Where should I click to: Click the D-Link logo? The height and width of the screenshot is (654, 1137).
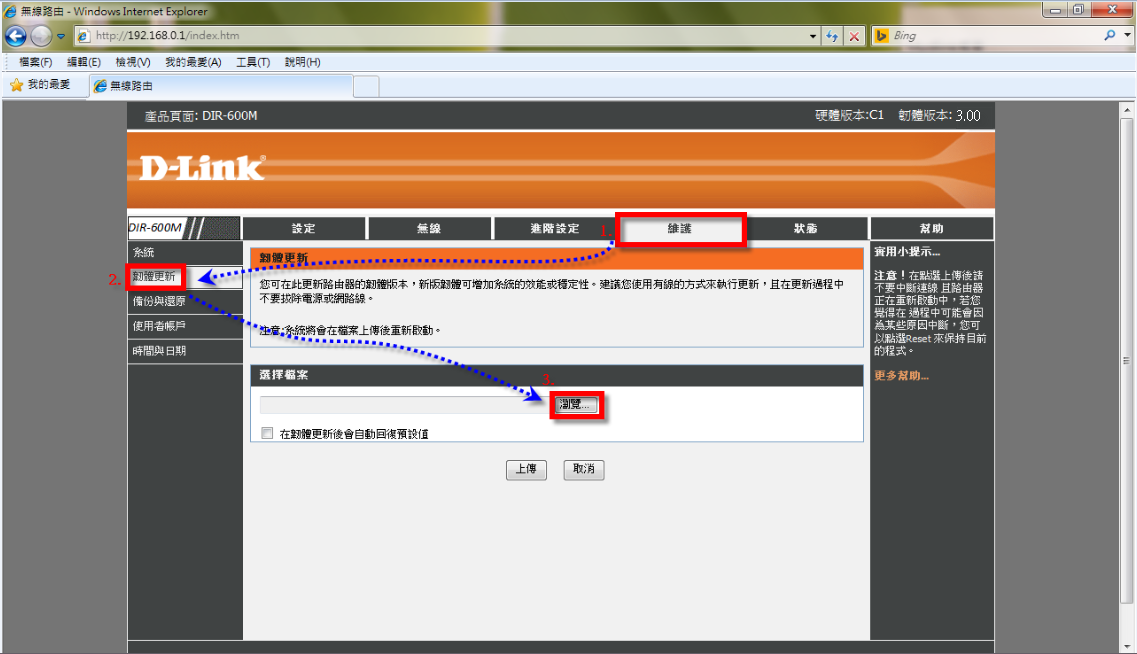[x=202, y=168]
